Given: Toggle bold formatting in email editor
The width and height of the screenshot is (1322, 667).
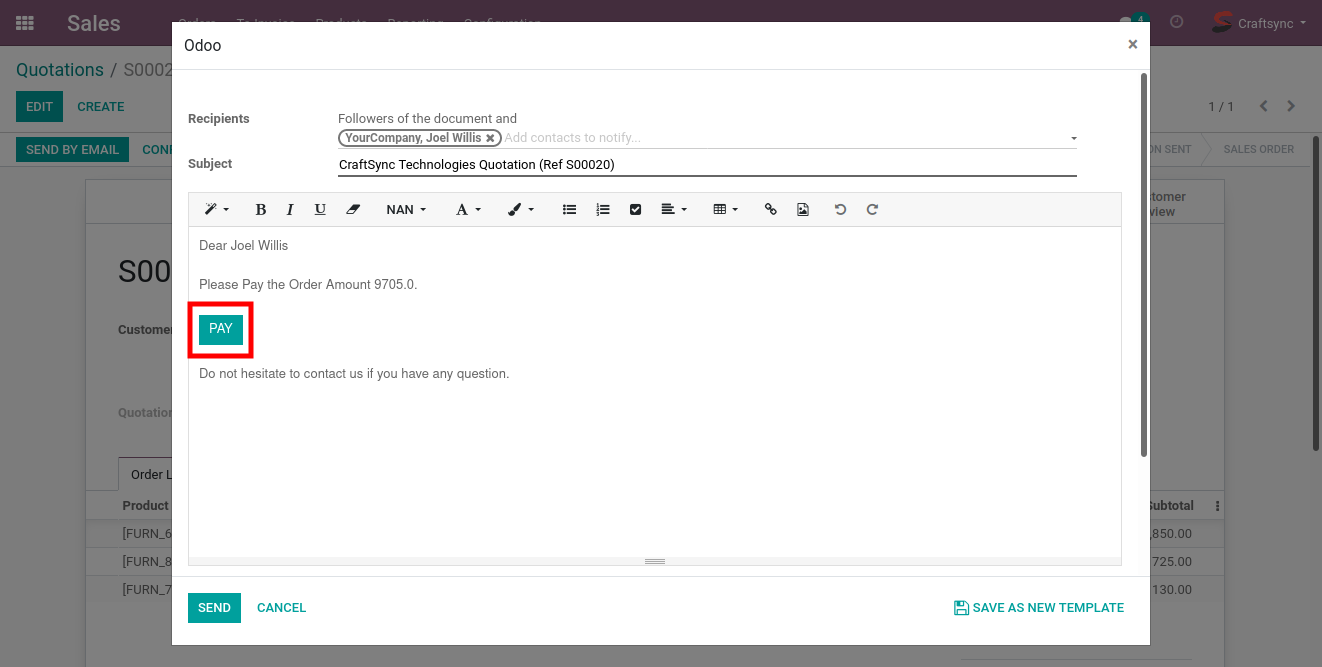Looking at the screenshot, I should [x=261, y=210].
